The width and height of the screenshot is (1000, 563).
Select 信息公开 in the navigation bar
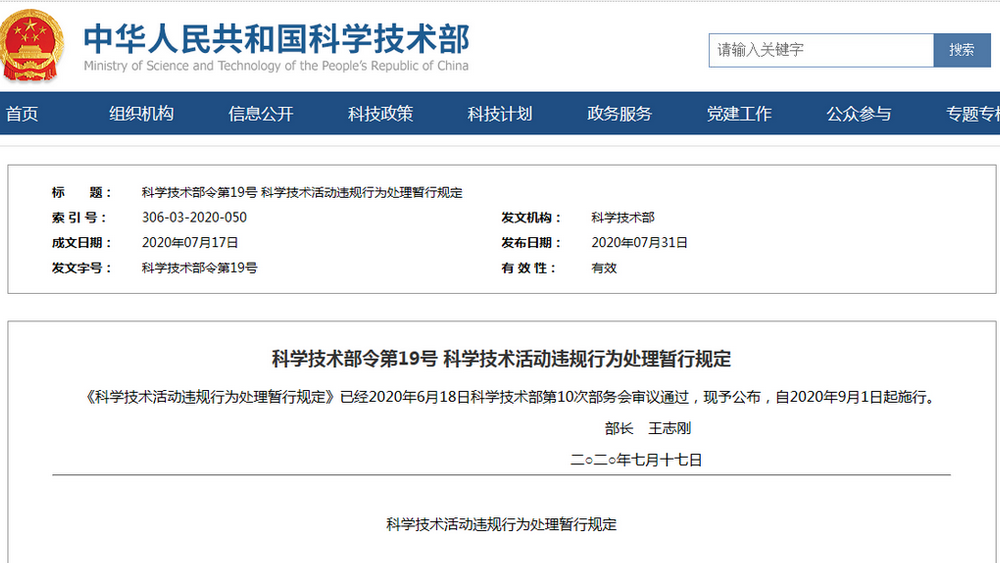[x=261, y=114]
